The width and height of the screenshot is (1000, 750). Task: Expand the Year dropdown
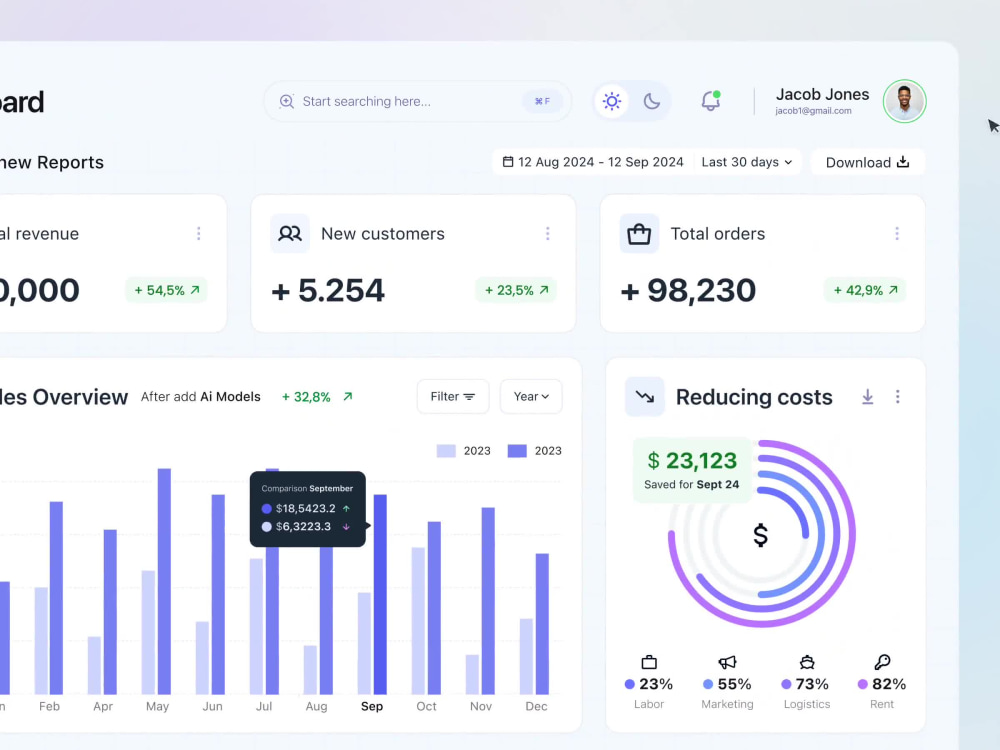click(x=531, y=397)
